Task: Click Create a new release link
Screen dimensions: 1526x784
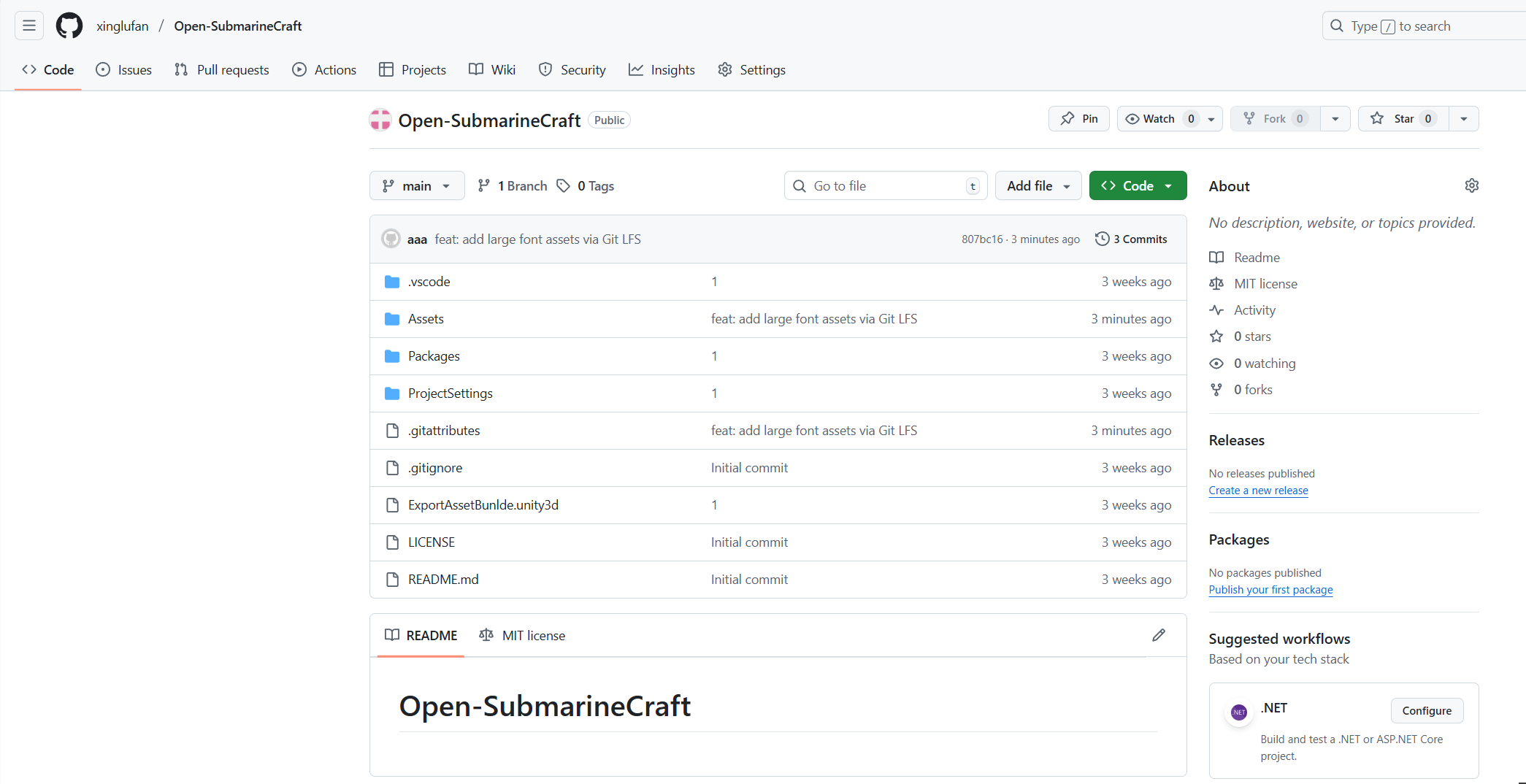Action: [1258, 491]
